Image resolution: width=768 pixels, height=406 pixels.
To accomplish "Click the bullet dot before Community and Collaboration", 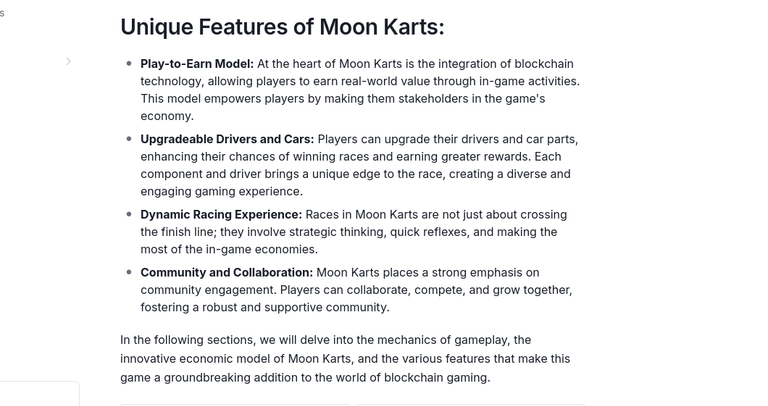I will tap(129, 272).
